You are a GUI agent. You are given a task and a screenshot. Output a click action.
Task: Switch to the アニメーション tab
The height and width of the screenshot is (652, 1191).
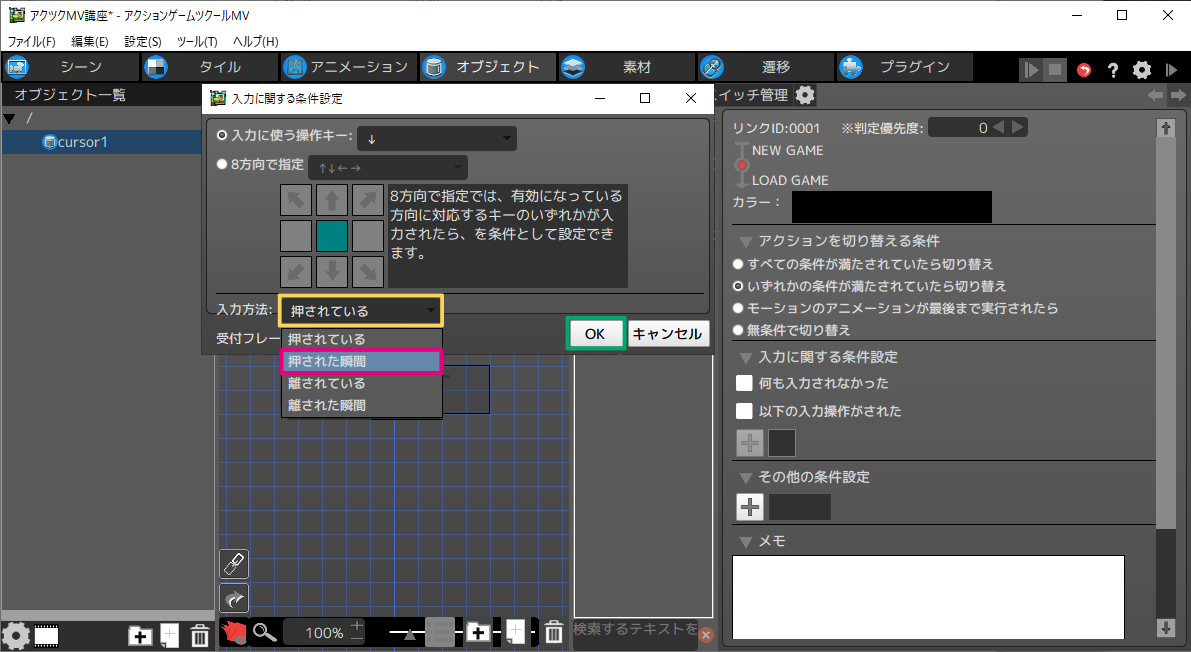[x=346, y=67]
